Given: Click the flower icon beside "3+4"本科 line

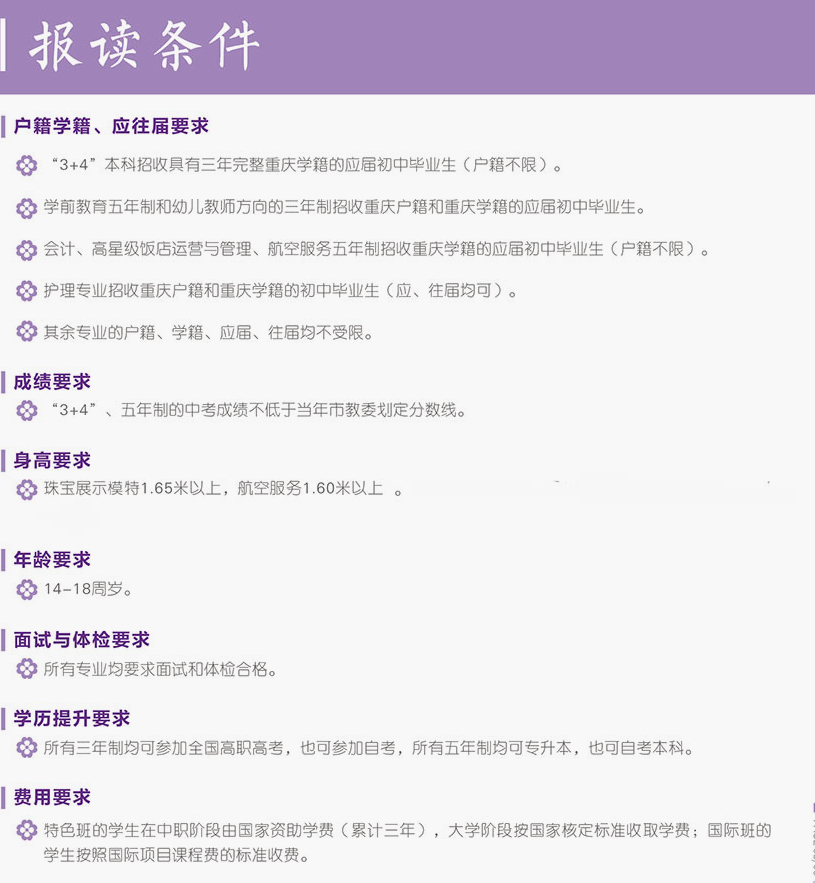Looking at the screenshot, I should [25, 165].
